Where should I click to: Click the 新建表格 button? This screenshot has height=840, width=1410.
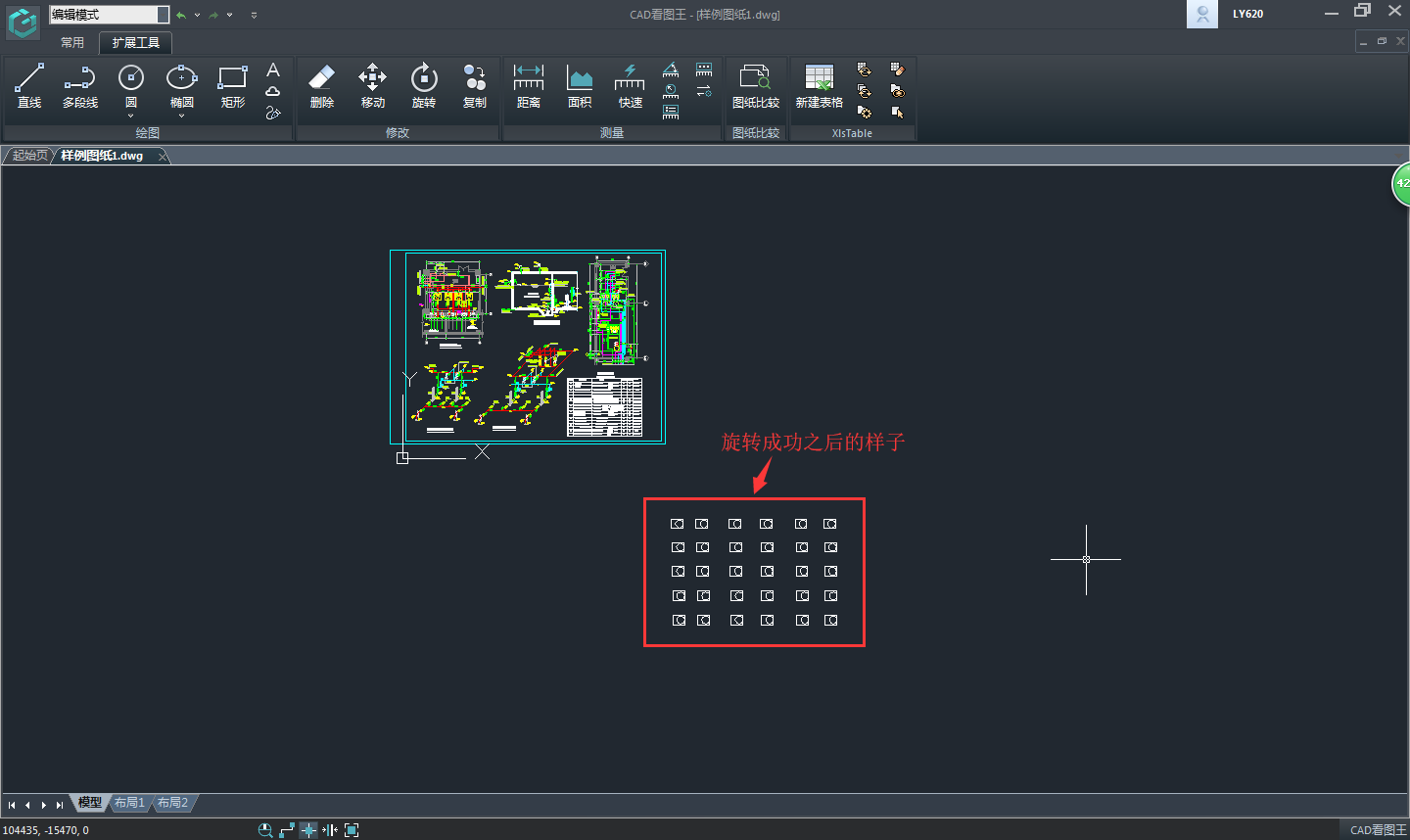coord(819,85)
